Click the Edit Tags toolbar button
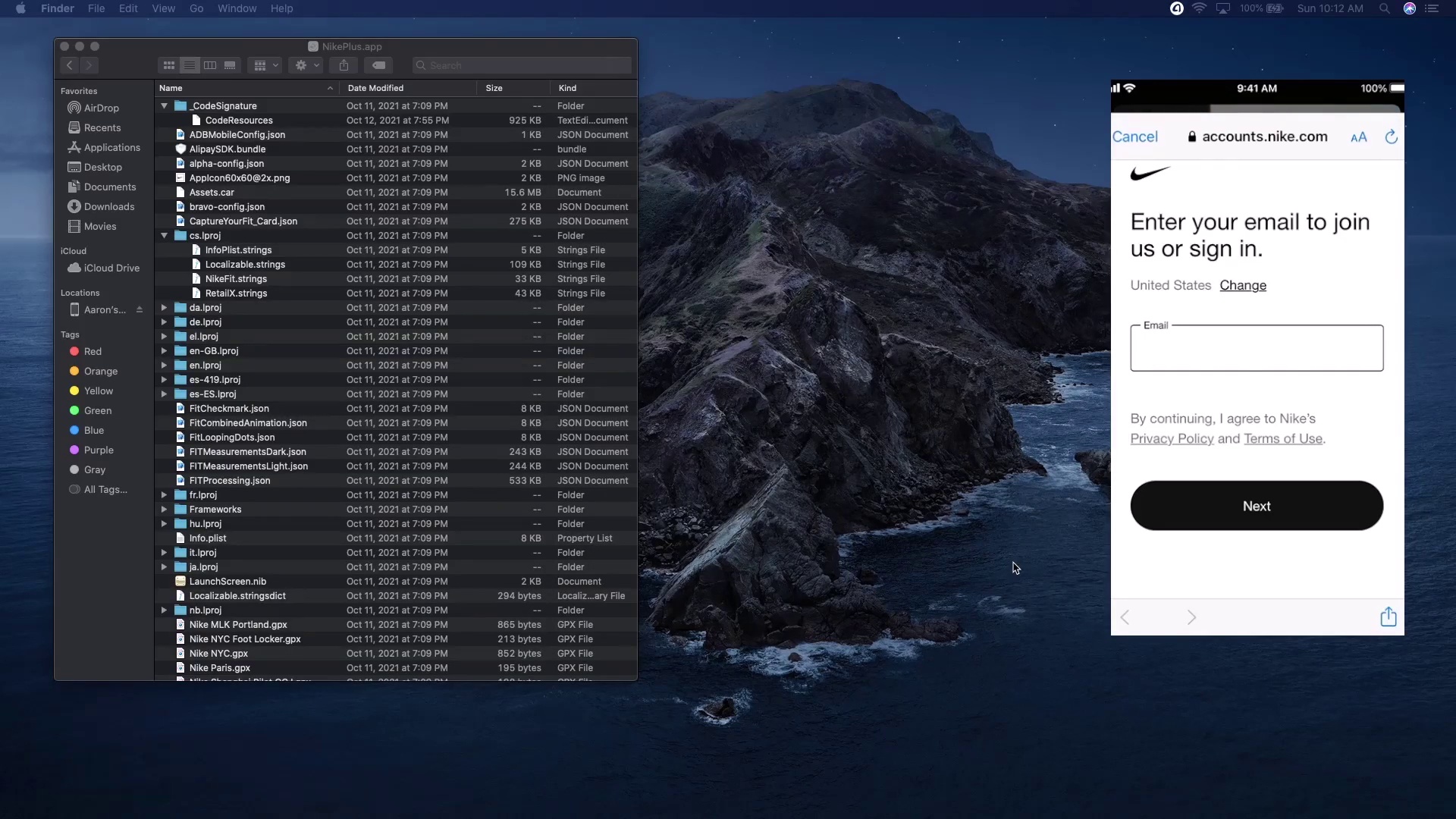The image size is (1456, 819). (x=378, y=65)
